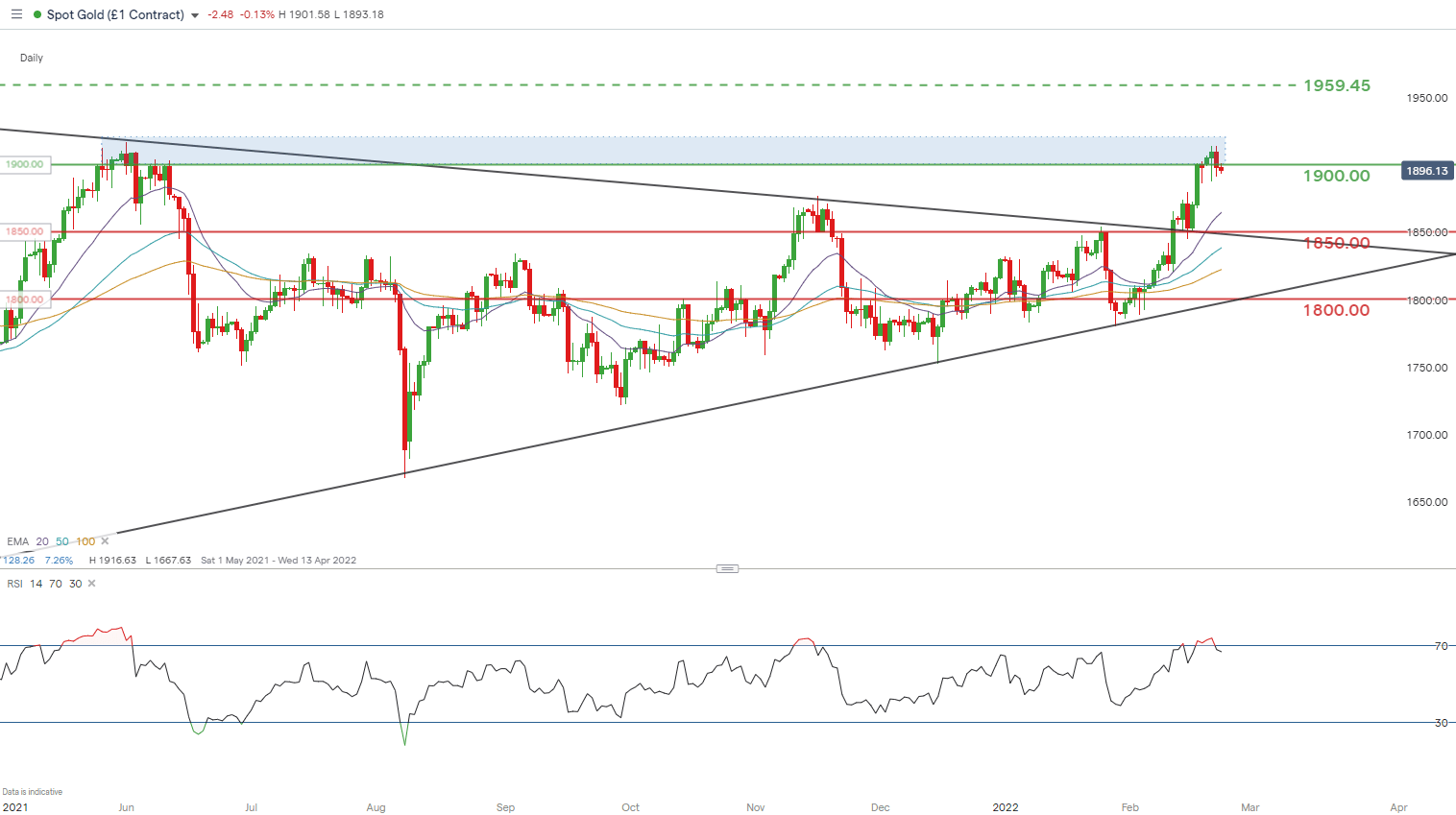This screenshot has width=1456, height=815.
Task: Click the RSI 70 overbought axis label
Action: point(1441,646)
